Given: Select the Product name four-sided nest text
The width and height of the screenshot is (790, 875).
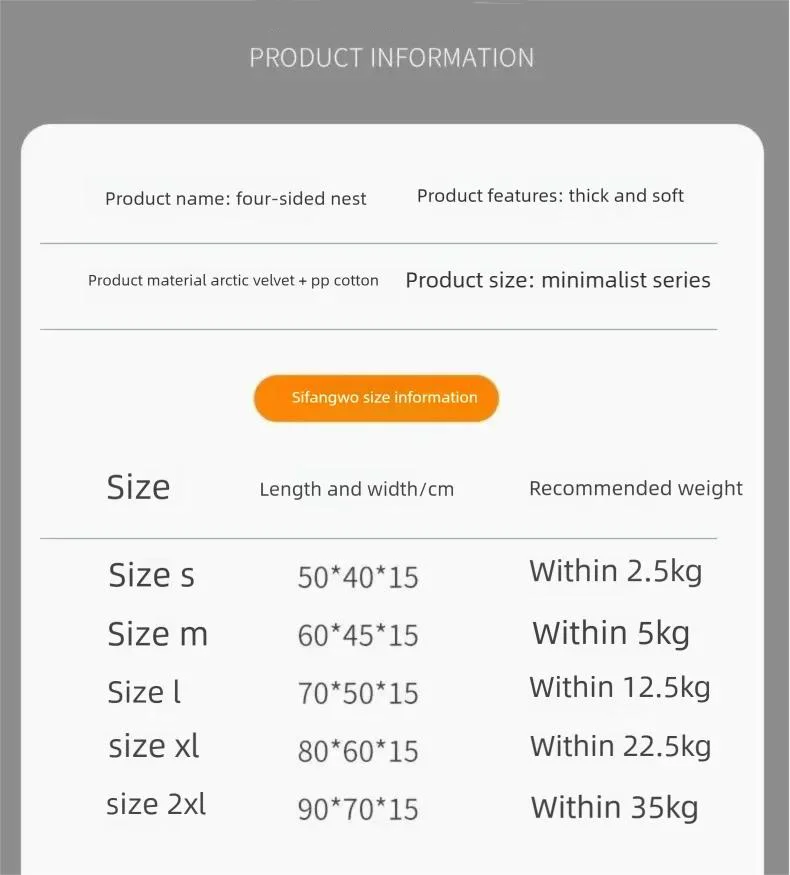Looking at the screenshot, I should [235, 199].
